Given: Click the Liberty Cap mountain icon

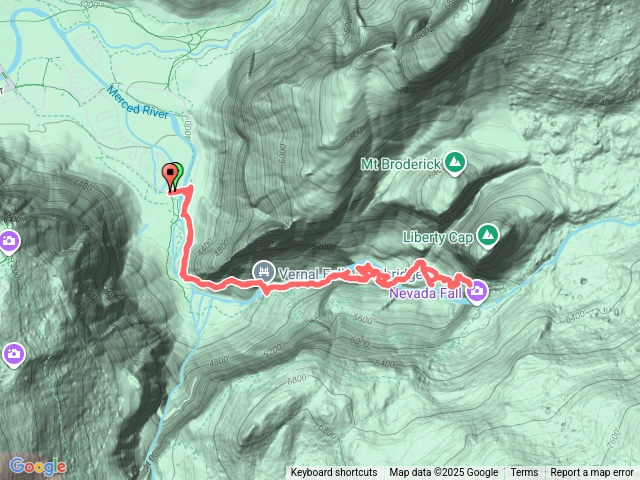Looking at the screenshot, I should pos(488,236).
